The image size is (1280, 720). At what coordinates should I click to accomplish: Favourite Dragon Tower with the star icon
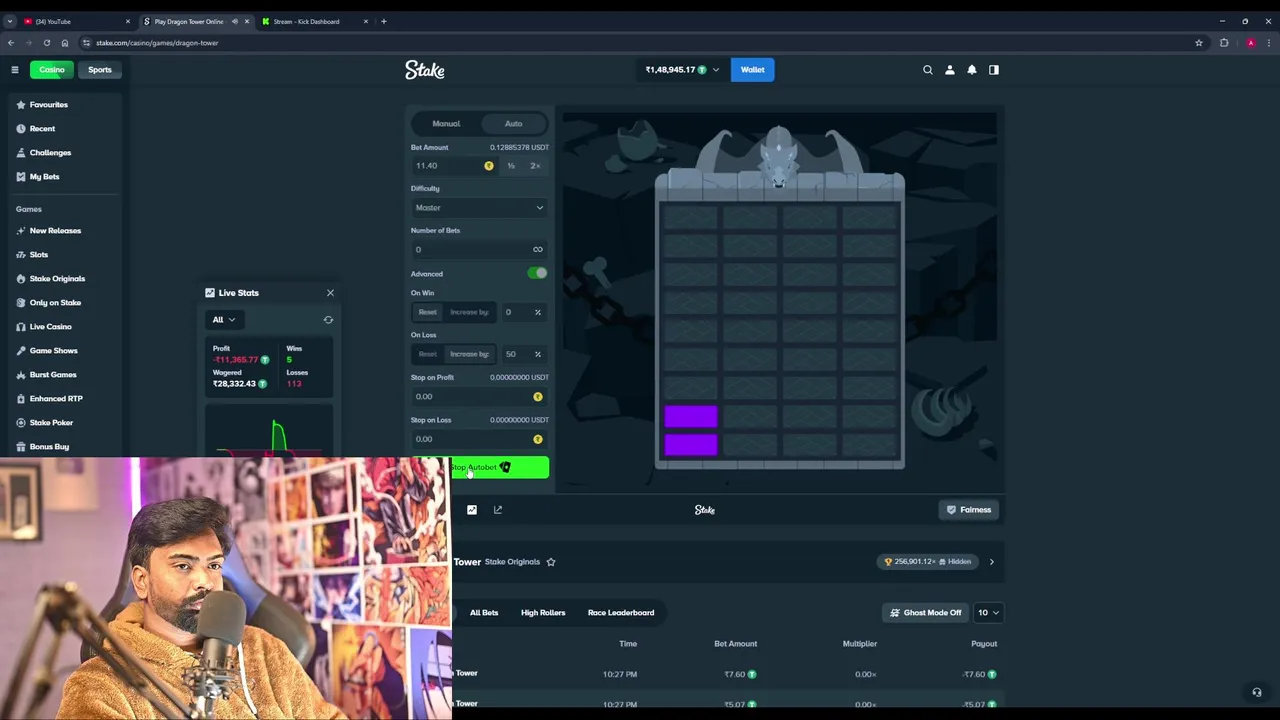click(551, 562)
